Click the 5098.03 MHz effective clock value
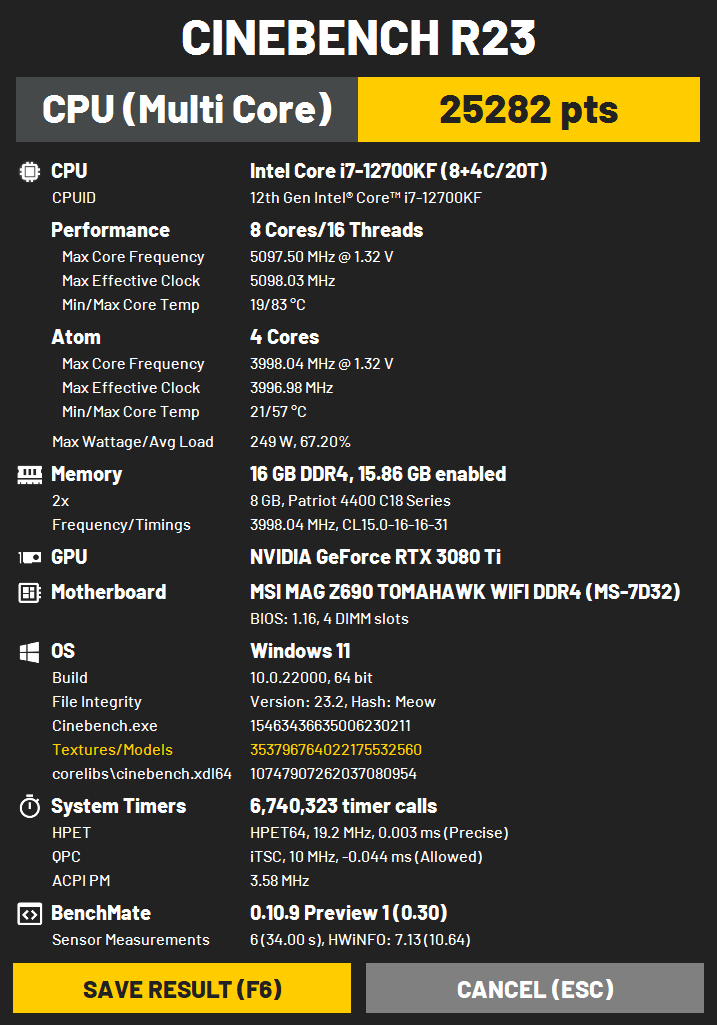717x1025 pixels. coord(292,281)
